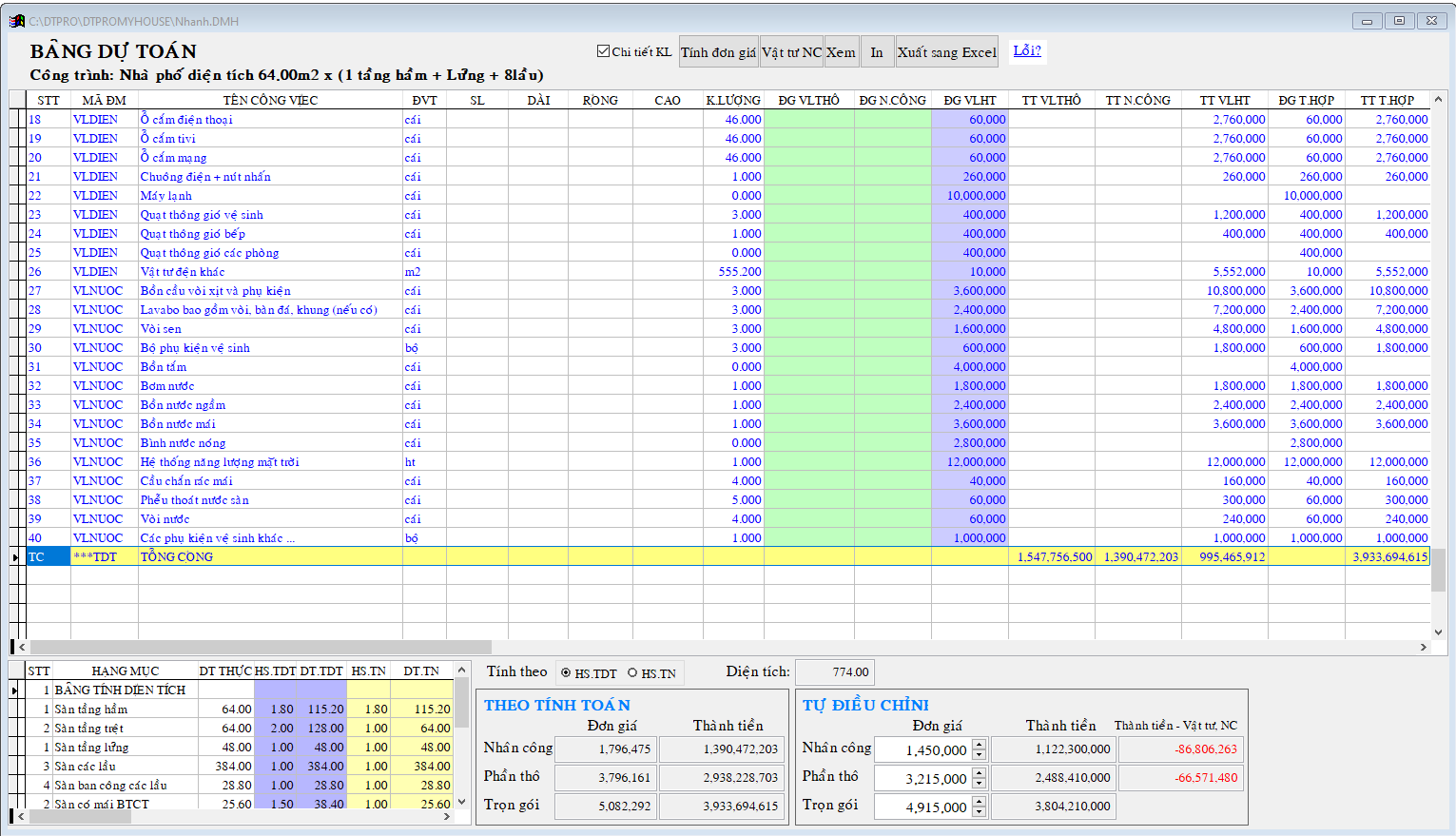Select the Máy lạnh row in table

tap(165, 195)
